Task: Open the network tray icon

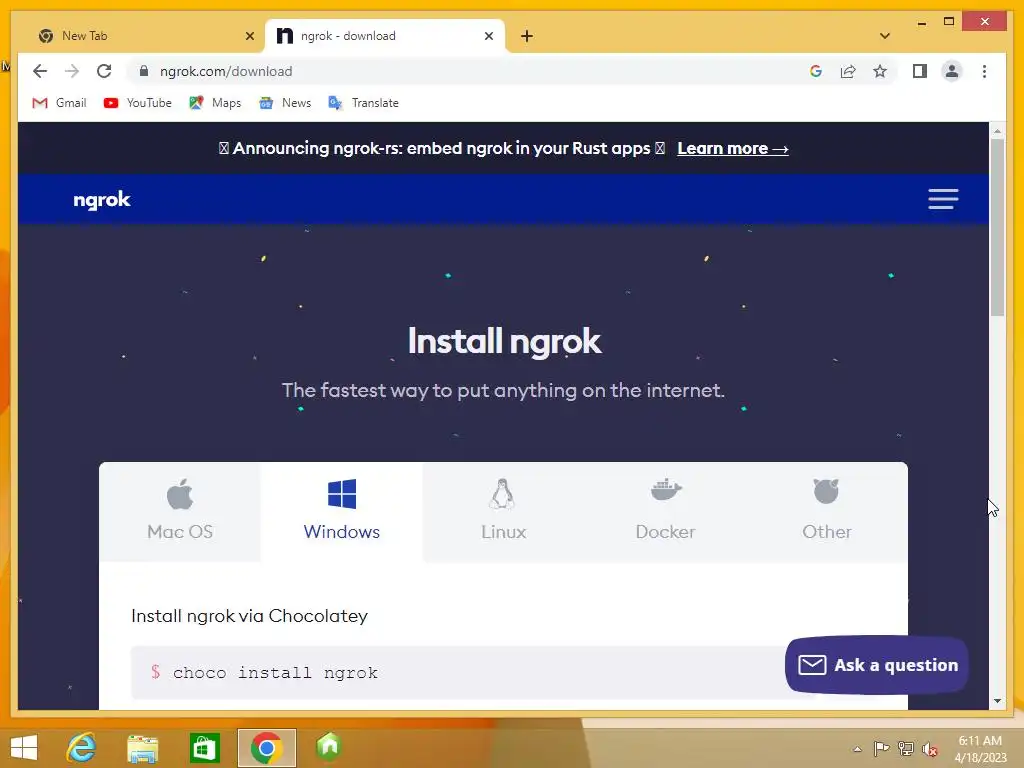Action: point(905,748)
